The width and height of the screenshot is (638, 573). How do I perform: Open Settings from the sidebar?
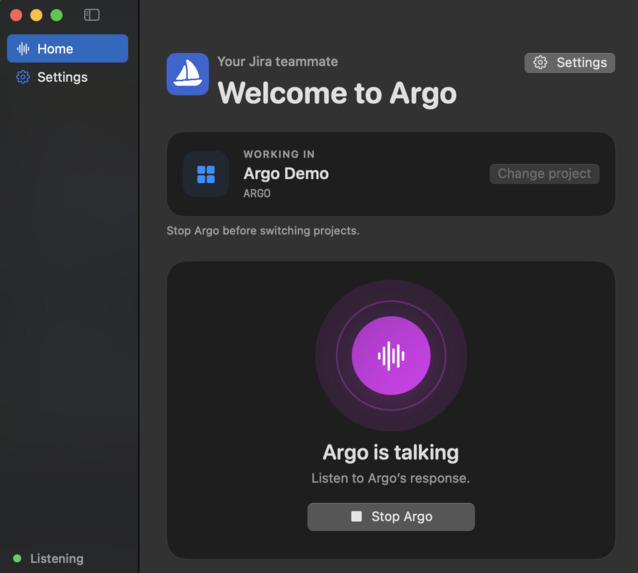(68, 77)
